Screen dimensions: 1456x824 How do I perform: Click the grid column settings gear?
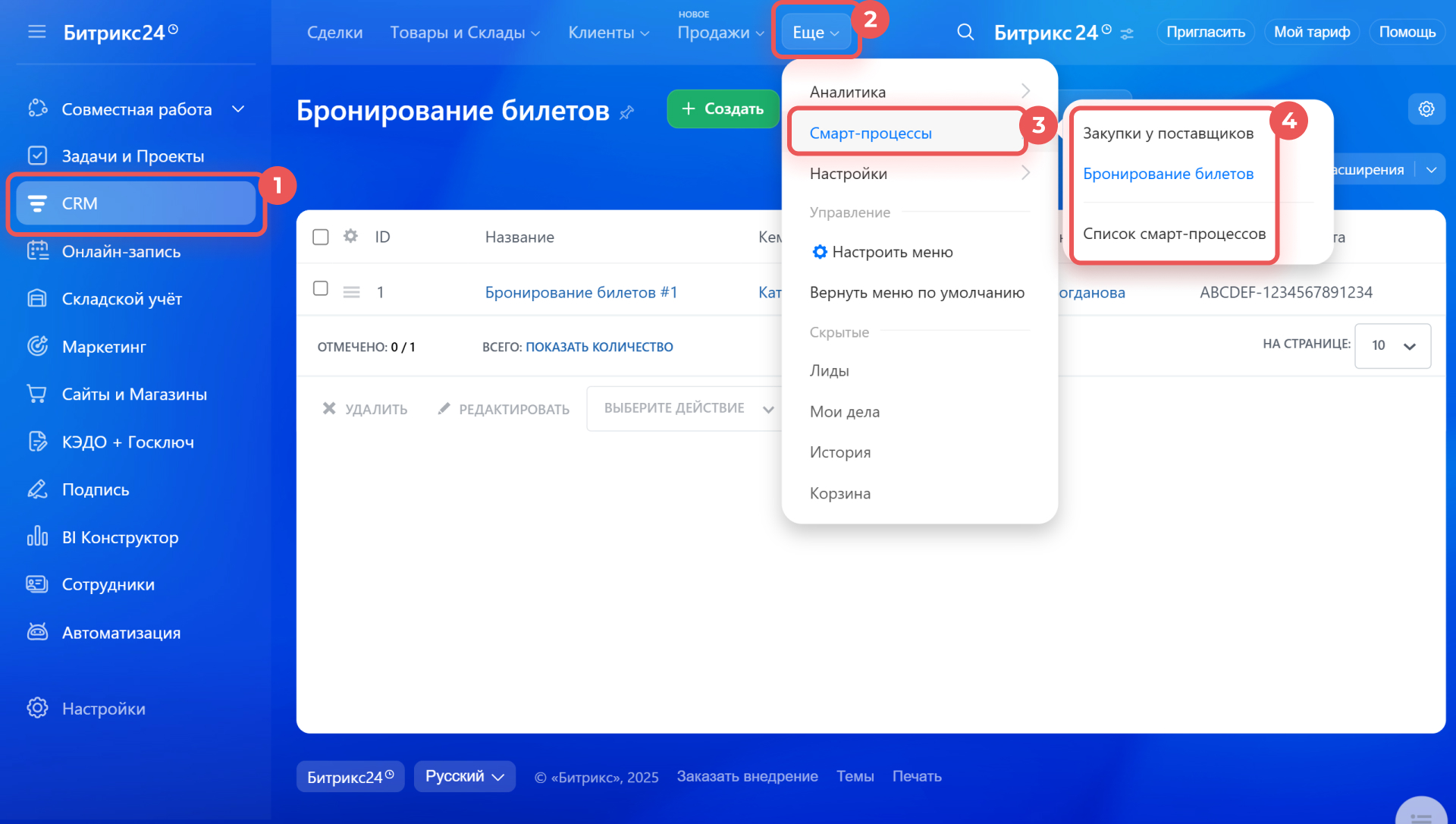click(350, 236)
